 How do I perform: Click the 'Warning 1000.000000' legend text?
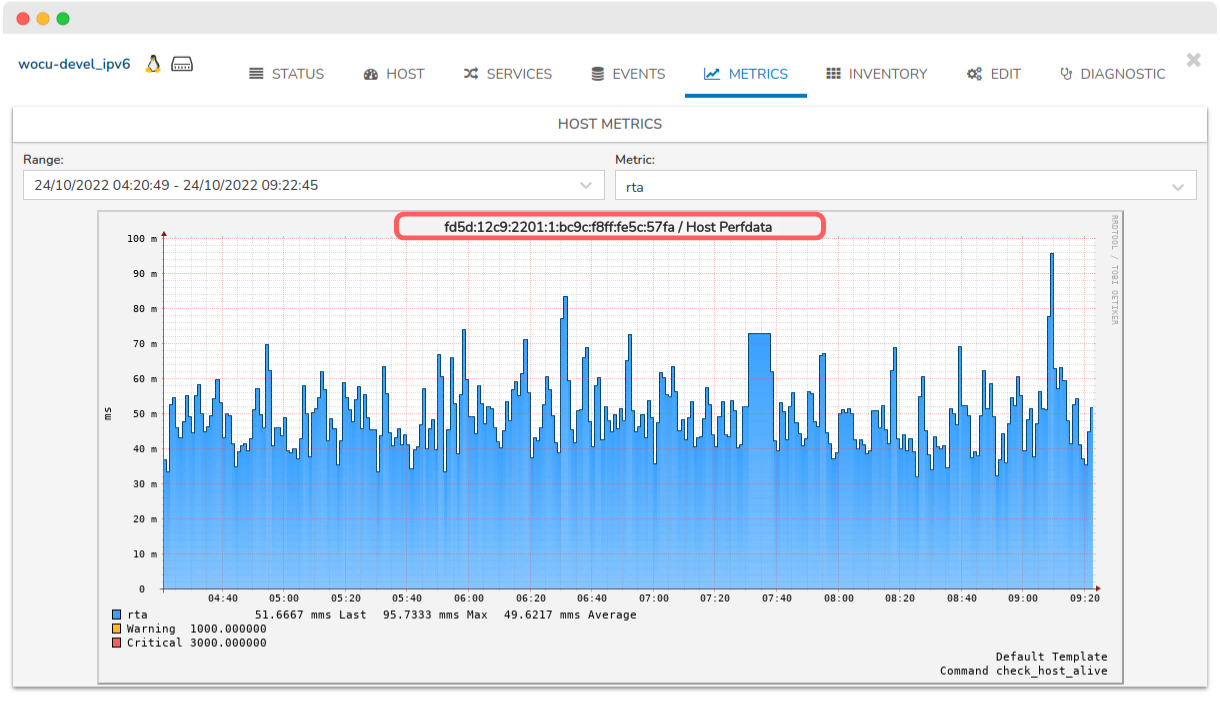tap(197, 629)
